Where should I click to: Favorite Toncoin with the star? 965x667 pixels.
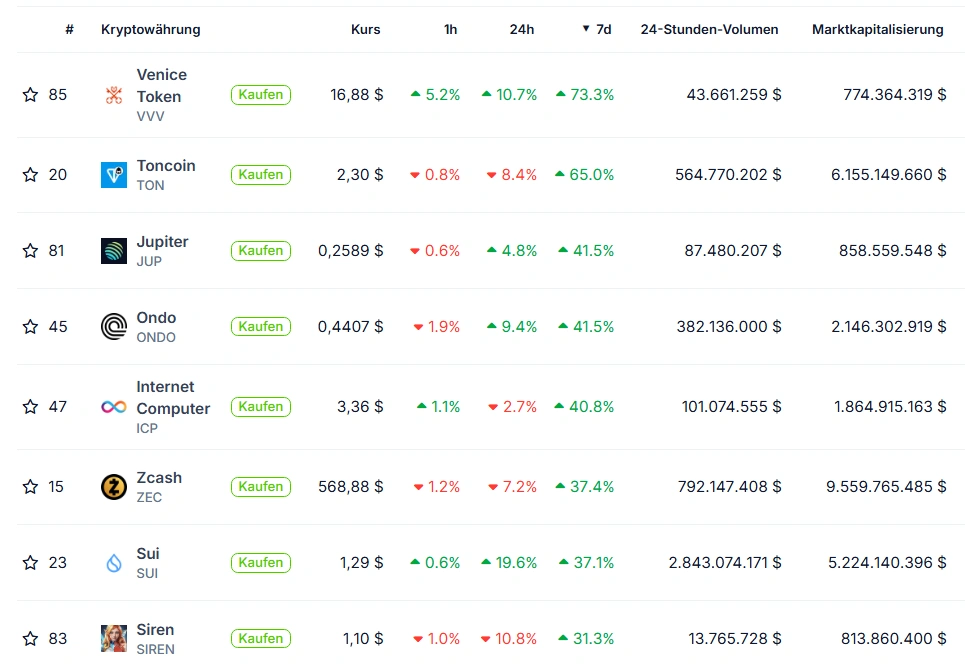(30, 175)
